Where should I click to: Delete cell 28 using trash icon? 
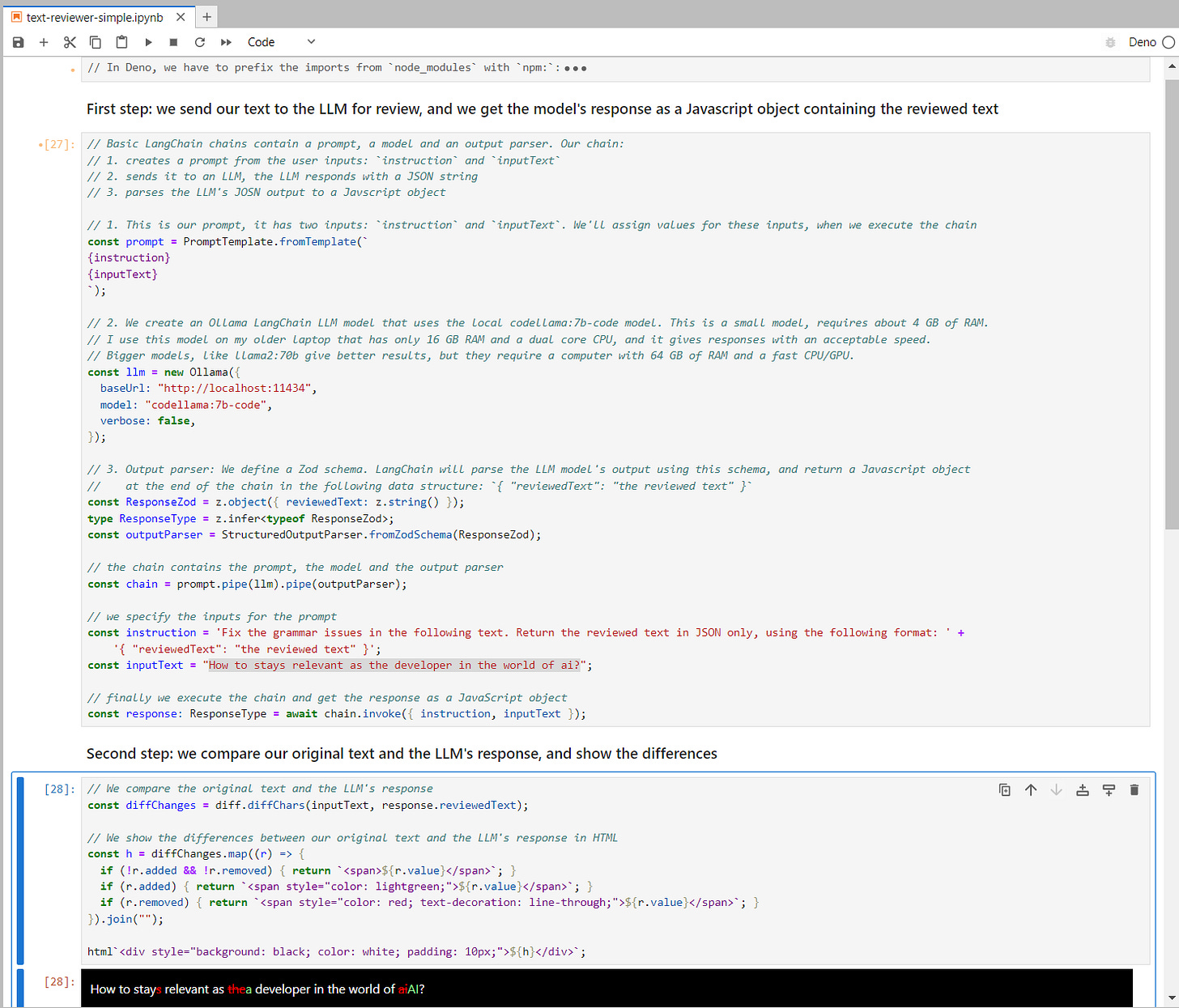(x=1134, y=789)
